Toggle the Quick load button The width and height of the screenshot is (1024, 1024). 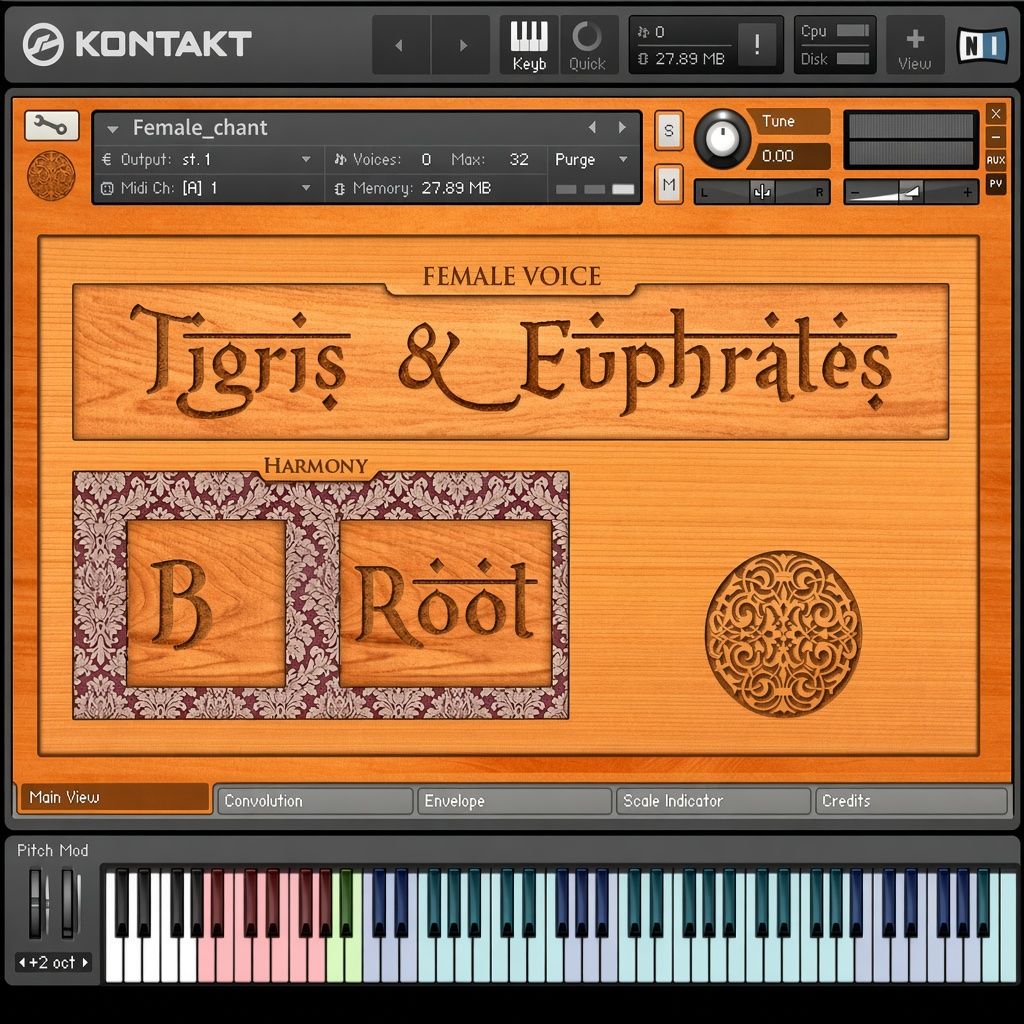click(587, 45)
